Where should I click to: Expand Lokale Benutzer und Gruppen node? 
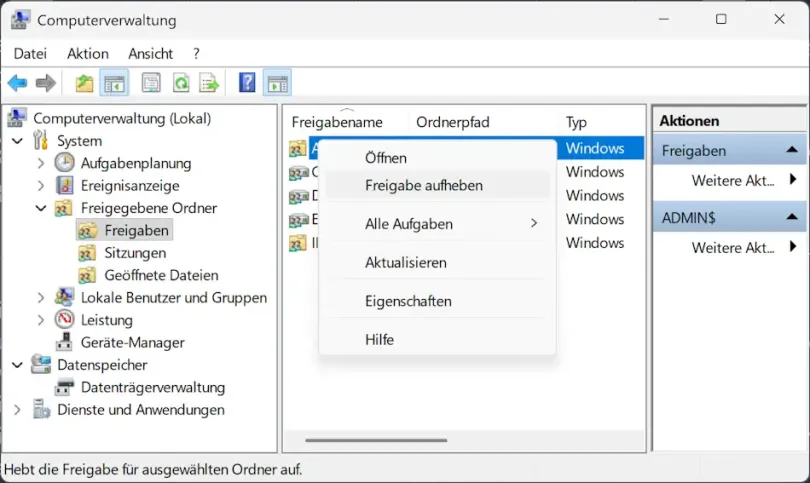coord(41,298)
